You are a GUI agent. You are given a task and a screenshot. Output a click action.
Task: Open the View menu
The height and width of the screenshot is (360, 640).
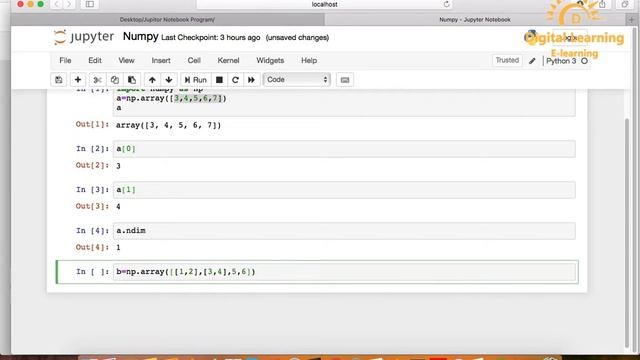[126, 60]
